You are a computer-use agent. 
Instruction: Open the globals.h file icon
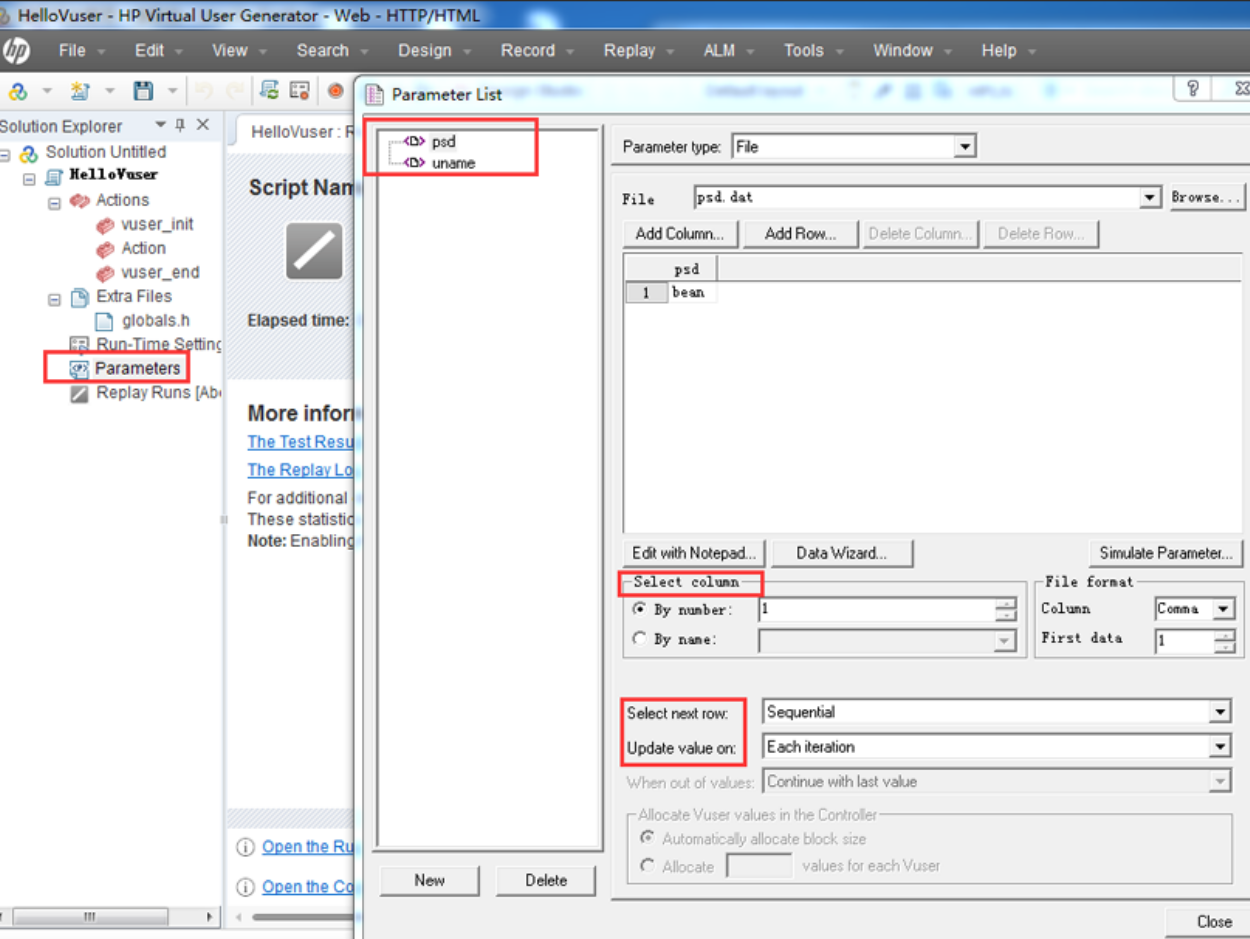click(x=104, y=321)
